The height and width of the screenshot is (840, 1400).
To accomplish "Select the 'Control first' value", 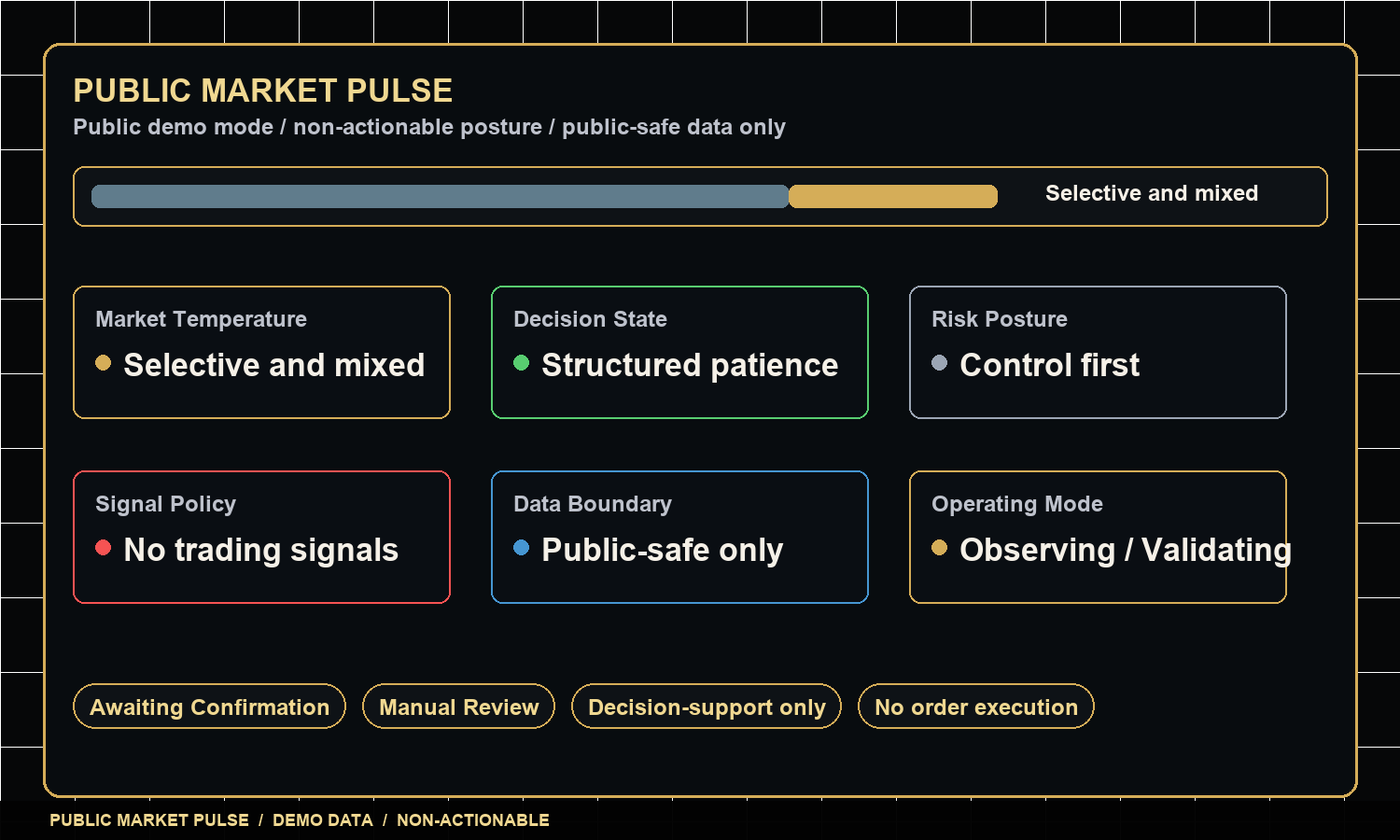I will click(1050, 365).
